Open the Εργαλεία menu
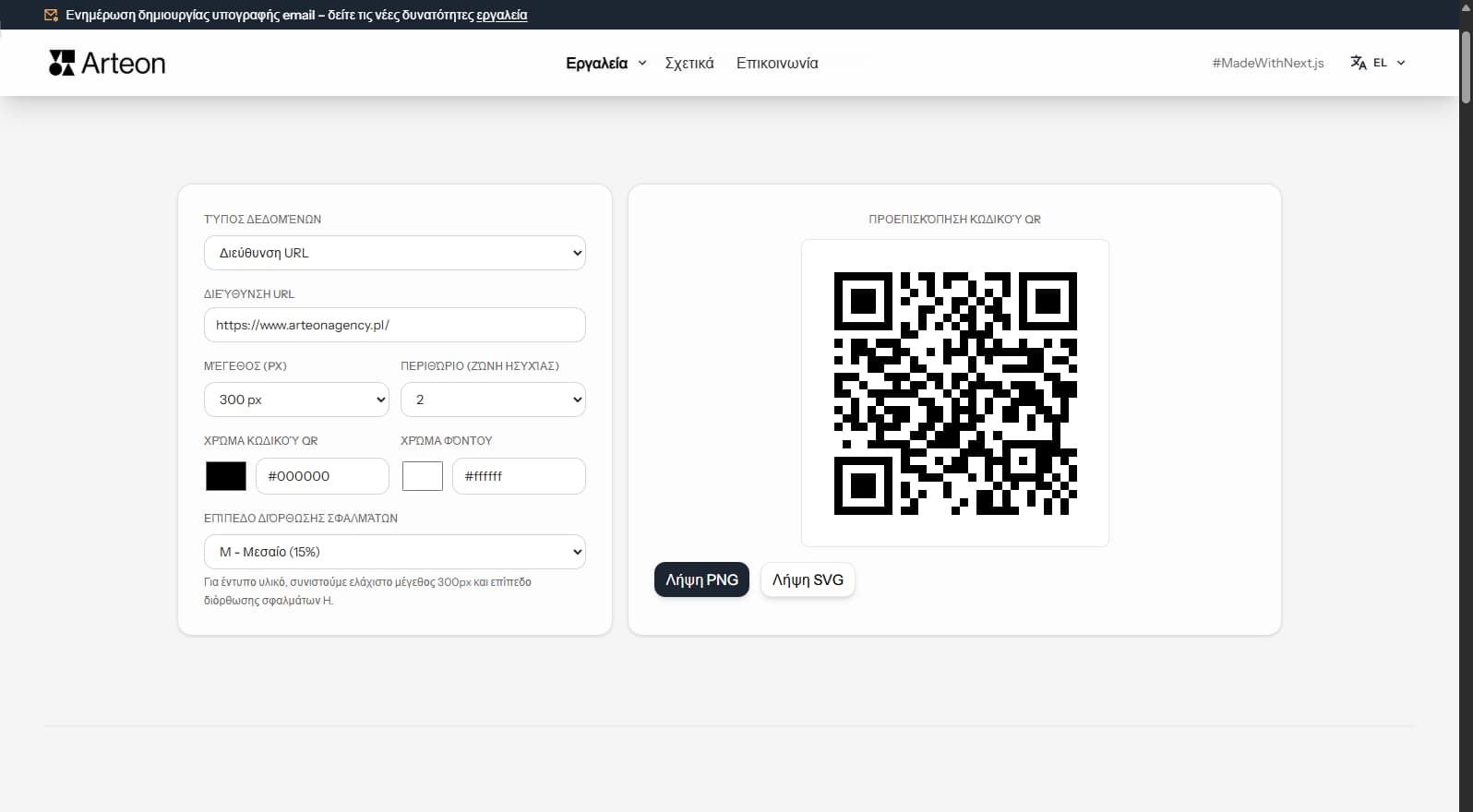The width and height of the screenshot is (1473, 812). tap(596, 63)
